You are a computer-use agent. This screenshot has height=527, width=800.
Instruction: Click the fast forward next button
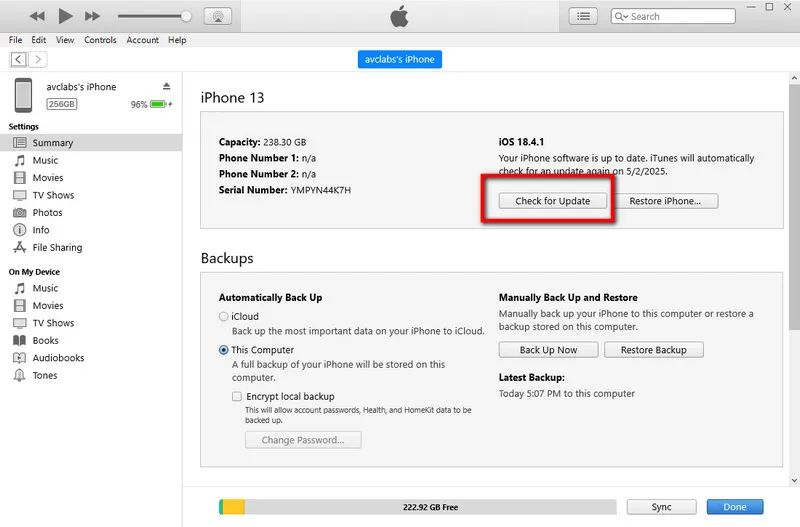click(92, 16)
